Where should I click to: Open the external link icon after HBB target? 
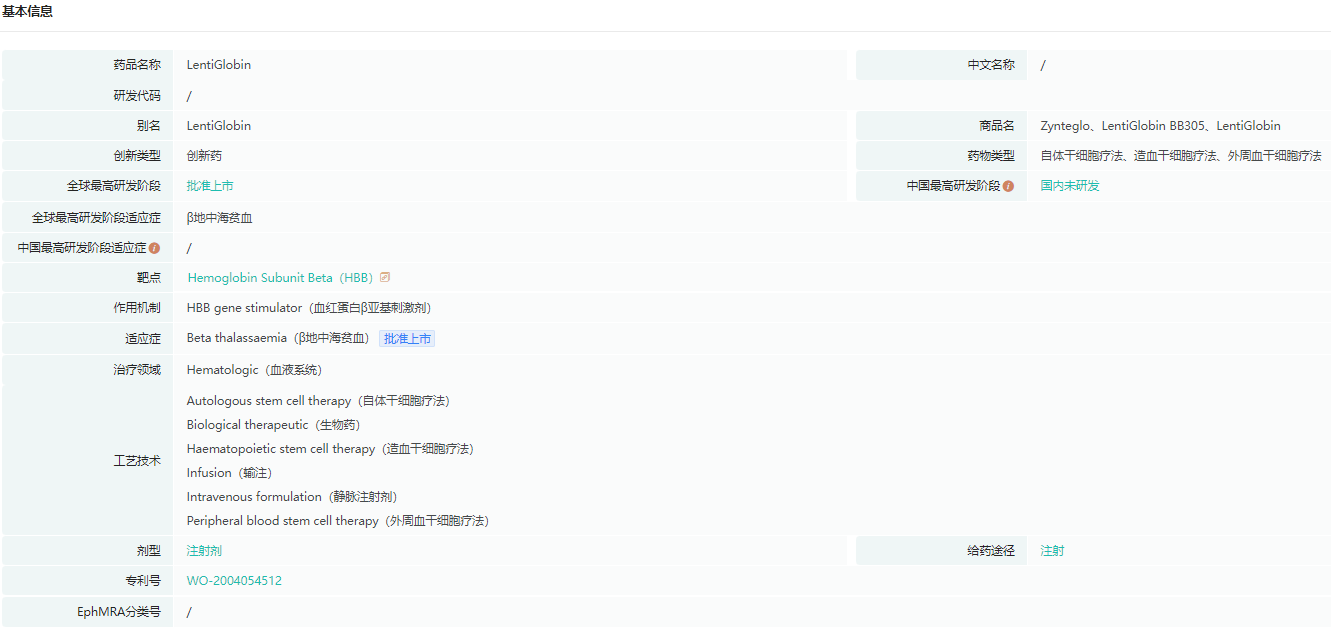coord(385,277)
